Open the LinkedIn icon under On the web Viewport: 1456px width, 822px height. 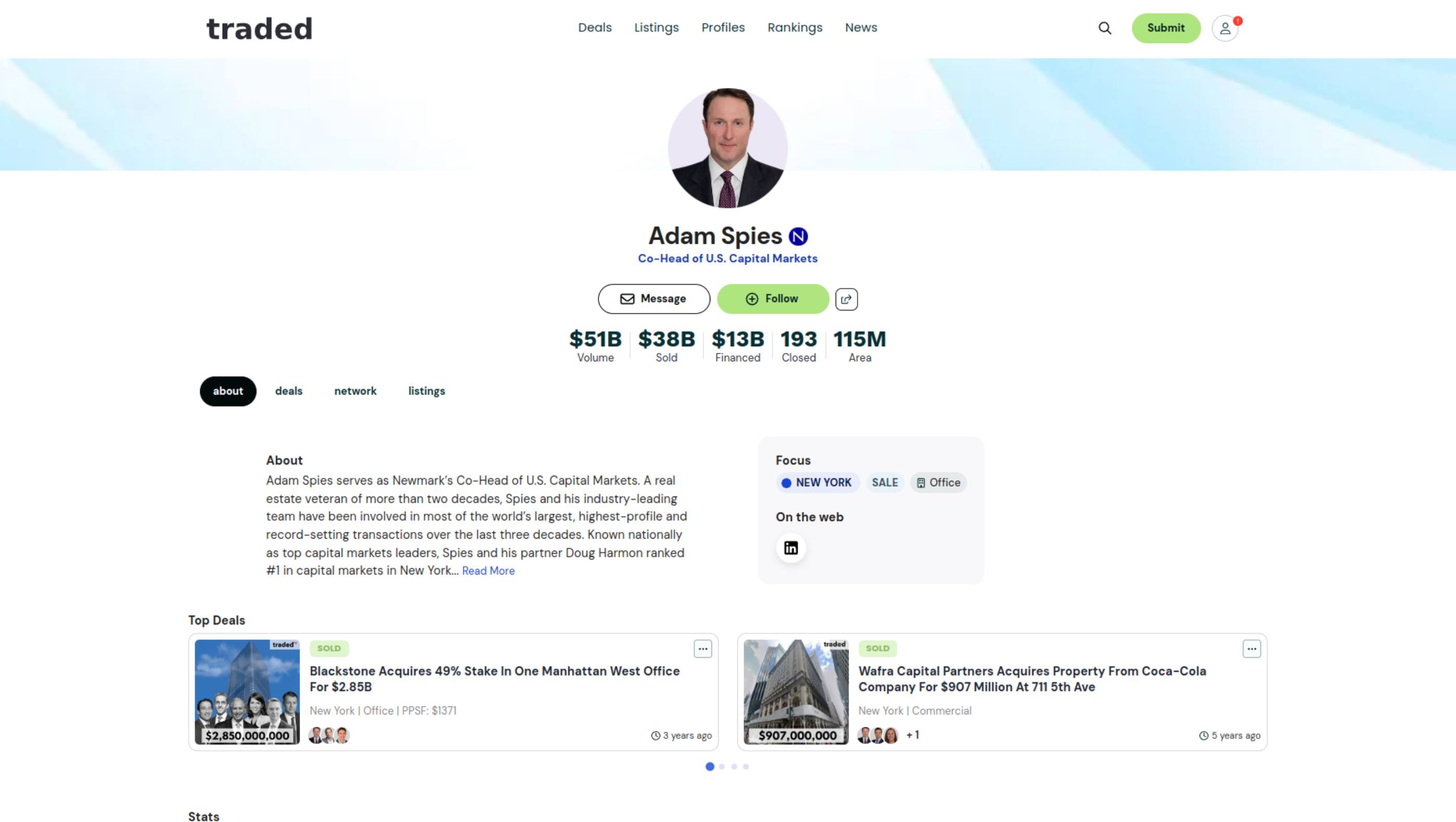[x=791, y=548]
